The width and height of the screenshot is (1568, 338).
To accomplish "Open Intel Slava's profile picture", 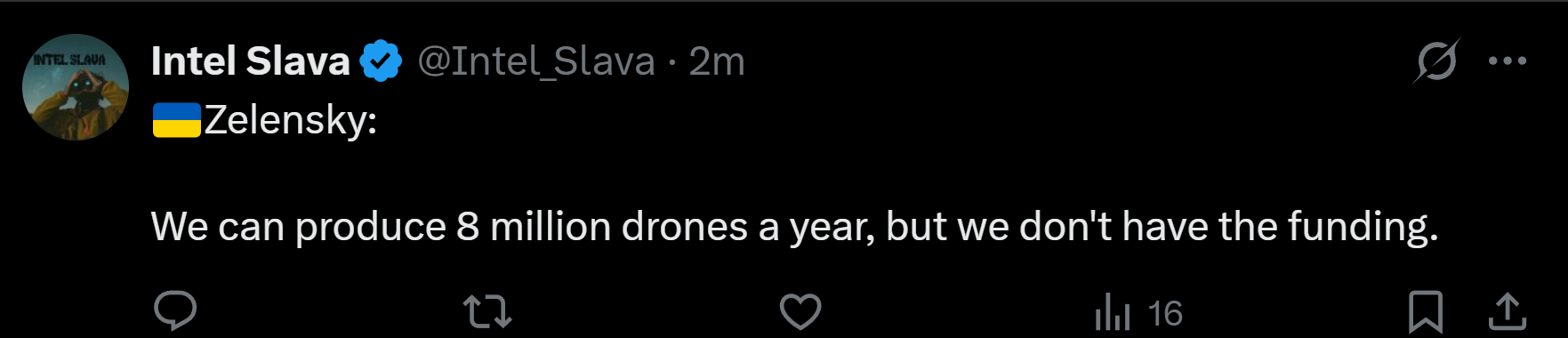I will pos(76,87).
